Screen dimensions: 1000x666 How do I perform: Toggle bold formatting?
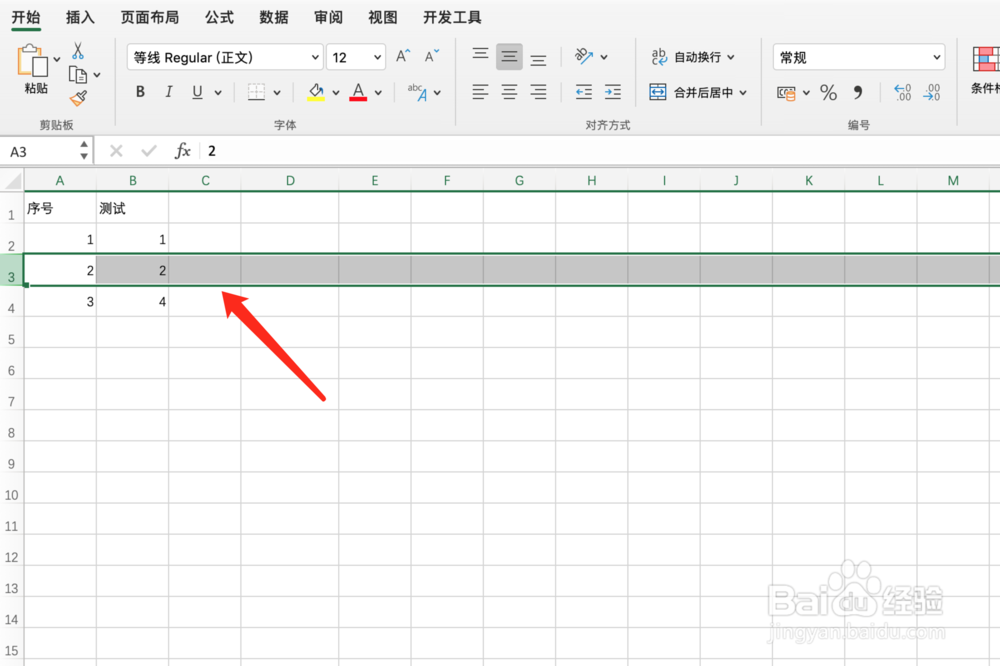[140, 91]
